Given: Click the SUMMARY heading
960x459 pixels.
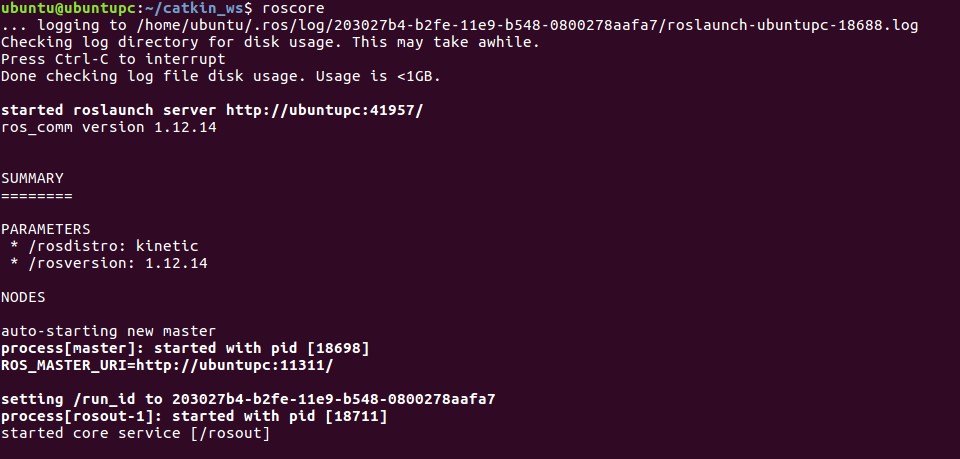Looking at the screenshot, I should [x=32, y=178].
